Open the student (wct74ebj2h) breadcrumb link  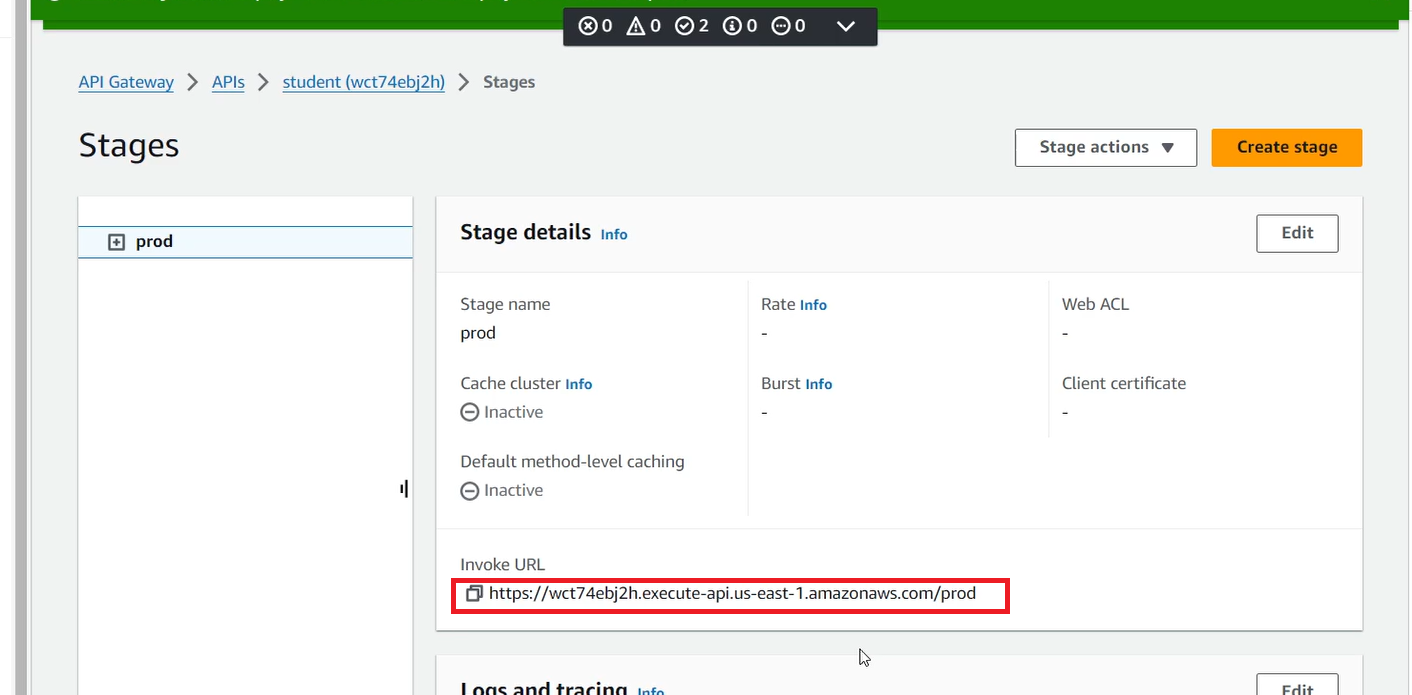[x=363, y=82]
